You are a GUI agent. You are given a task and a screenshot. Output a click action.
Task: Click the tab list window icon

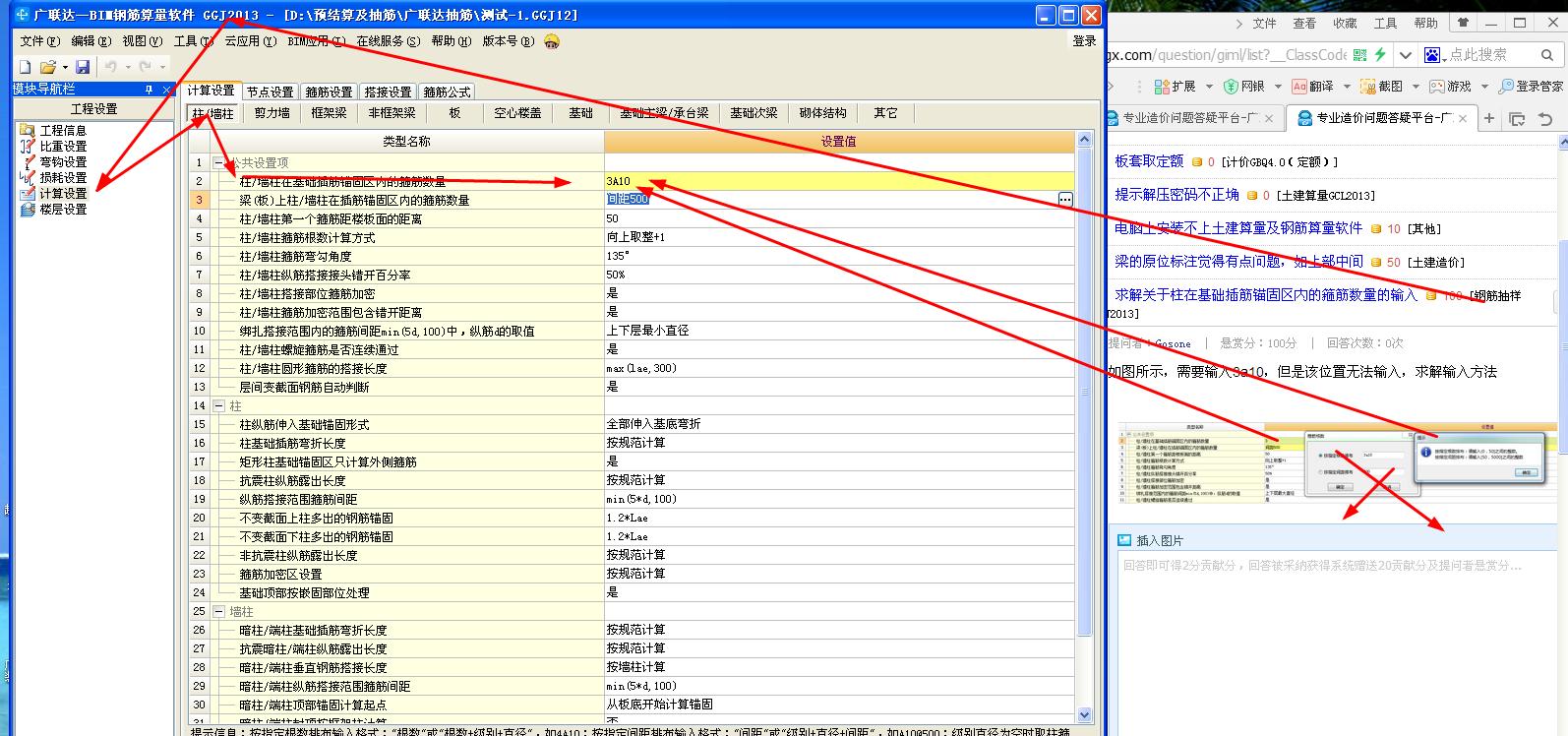[x=1517, y=119]
